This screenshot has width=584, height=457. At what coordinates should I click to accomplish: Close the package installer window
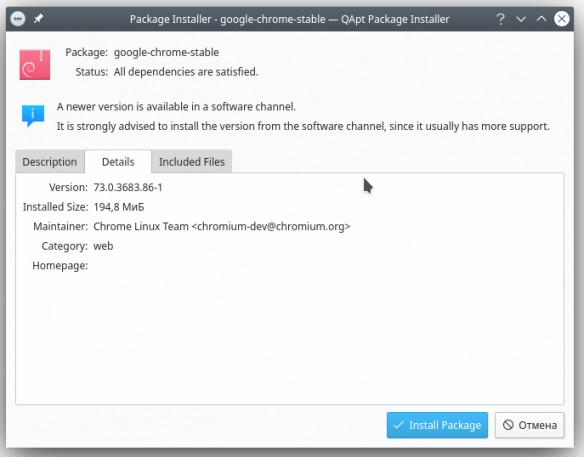point(562,19)
